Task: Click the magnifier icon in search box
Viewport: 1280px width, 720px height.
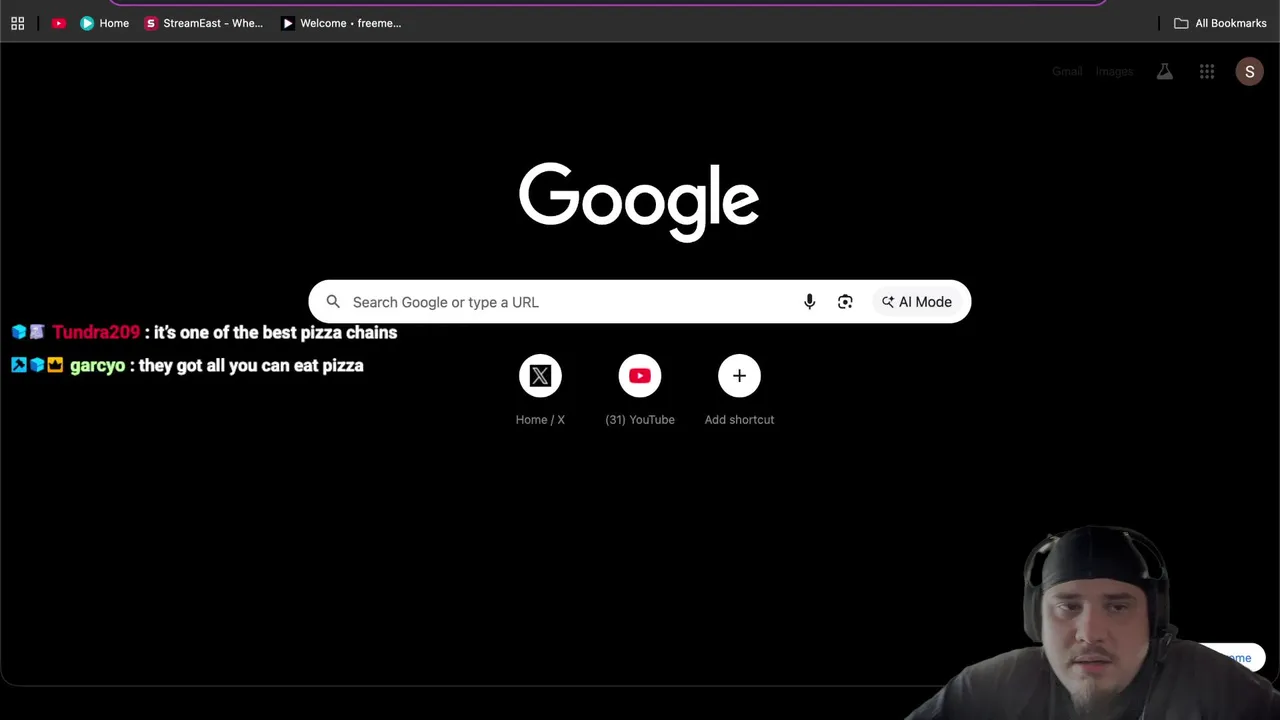Action: (333, 302)
